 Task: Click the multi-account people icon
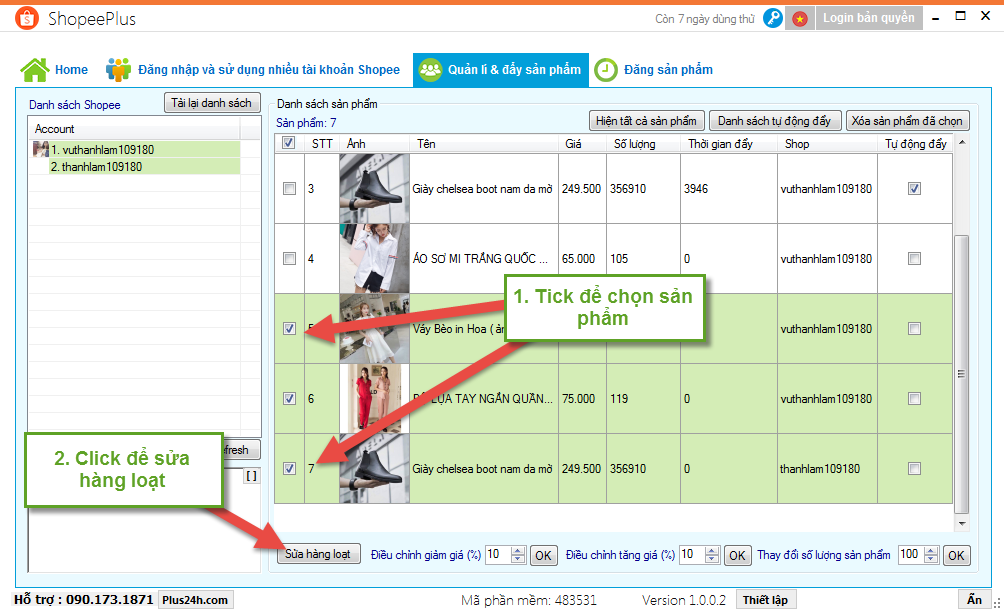(119, 70)
